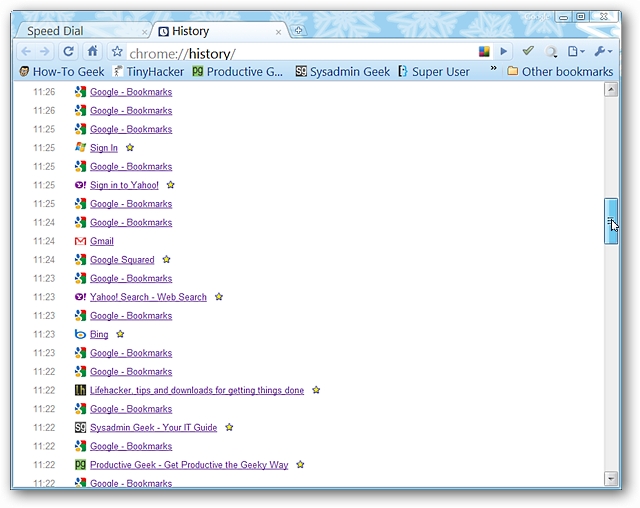Click the Yahoo favicon beside Yahoo! Search
Viewport: 640px width, 508px height.
pos(80,297)
